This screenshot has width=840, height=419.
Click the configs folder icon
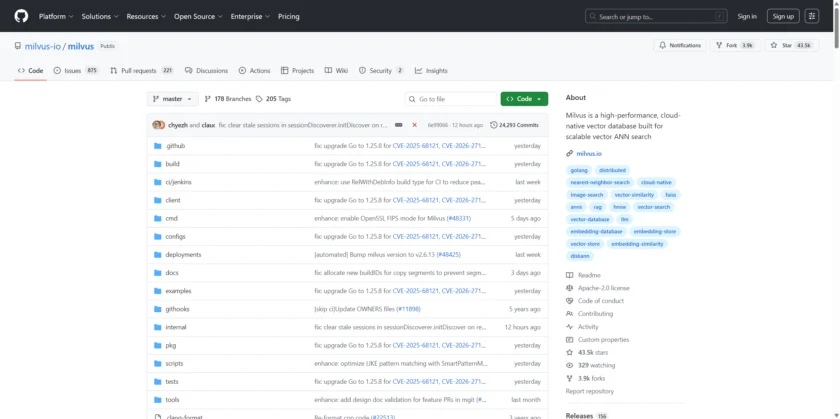click(158, 237)
